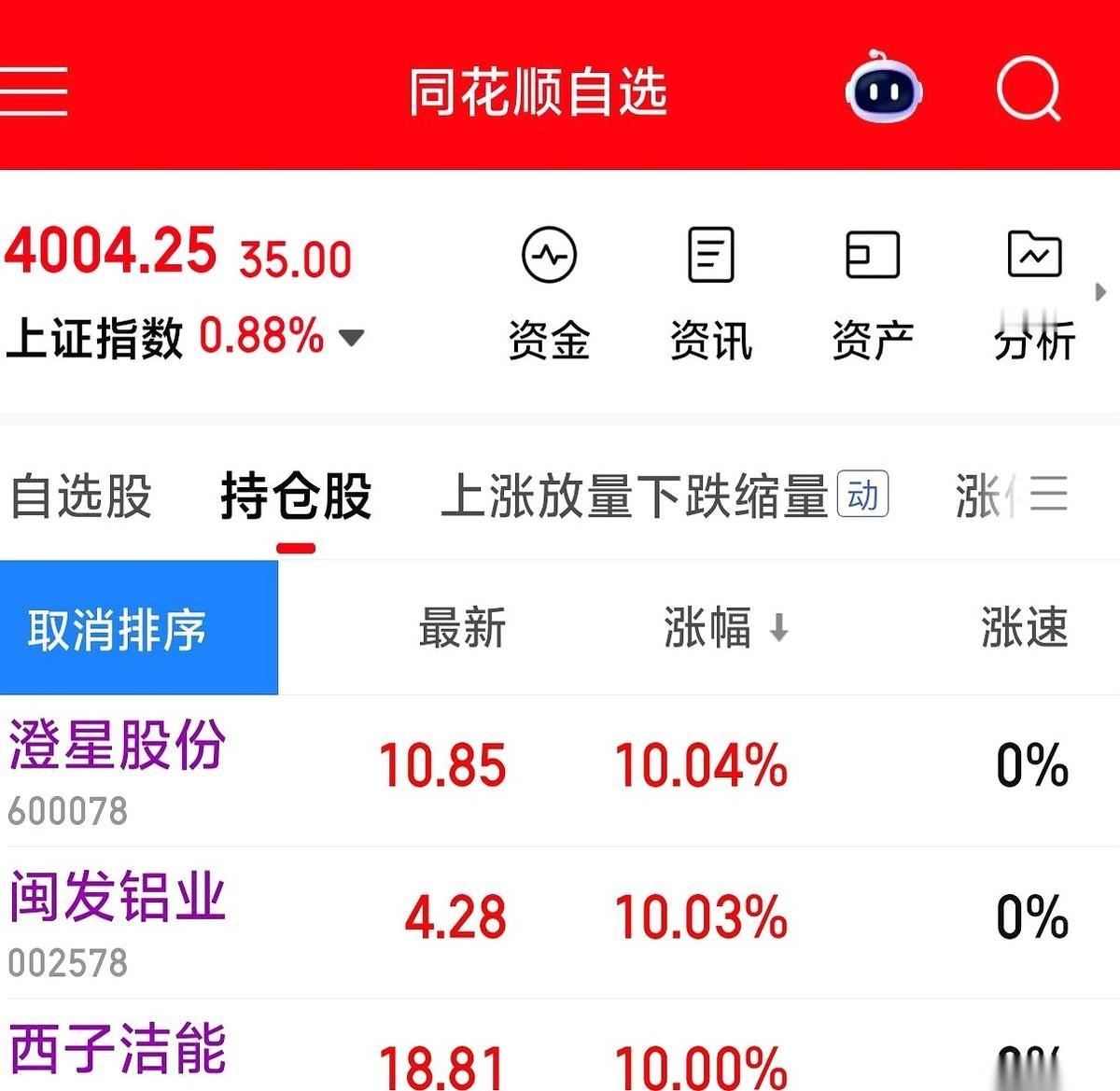Show more shortcuts with right arrow
The height and width of the screenshot is (1091, 1120).
pos(1100,292)
